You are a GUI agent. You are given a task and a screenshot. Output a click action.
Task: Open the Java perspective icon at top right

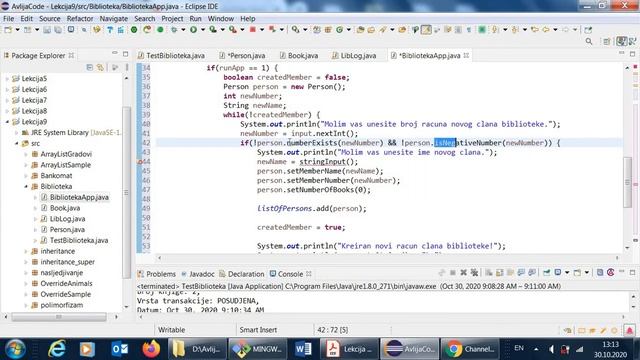pyautogui.click(x=621, y=41)
